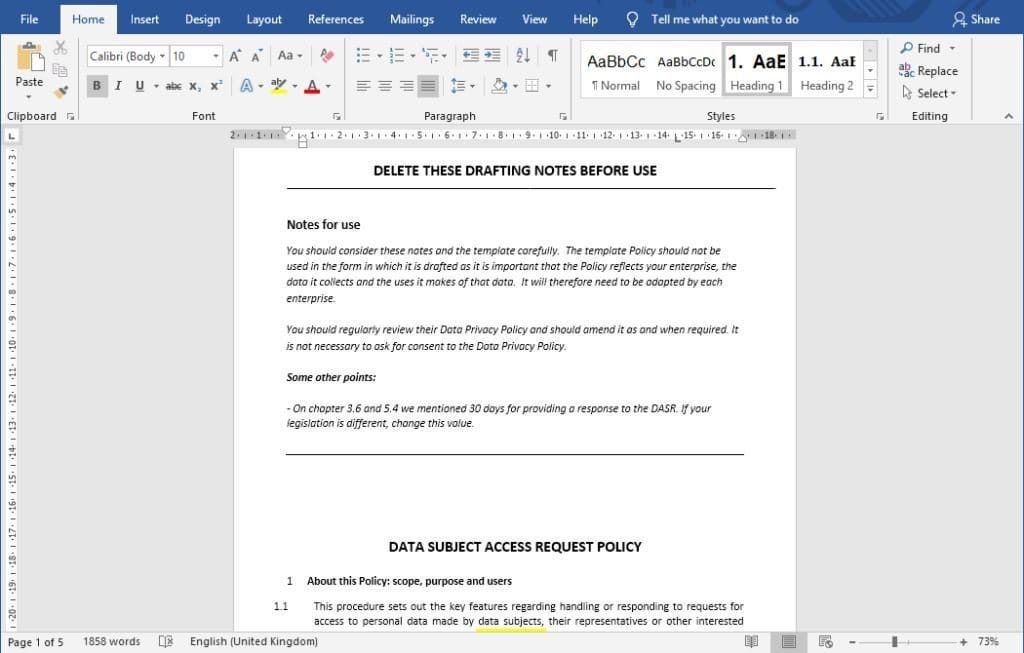Open the References ribbon tab

click(x=335, y=18)
